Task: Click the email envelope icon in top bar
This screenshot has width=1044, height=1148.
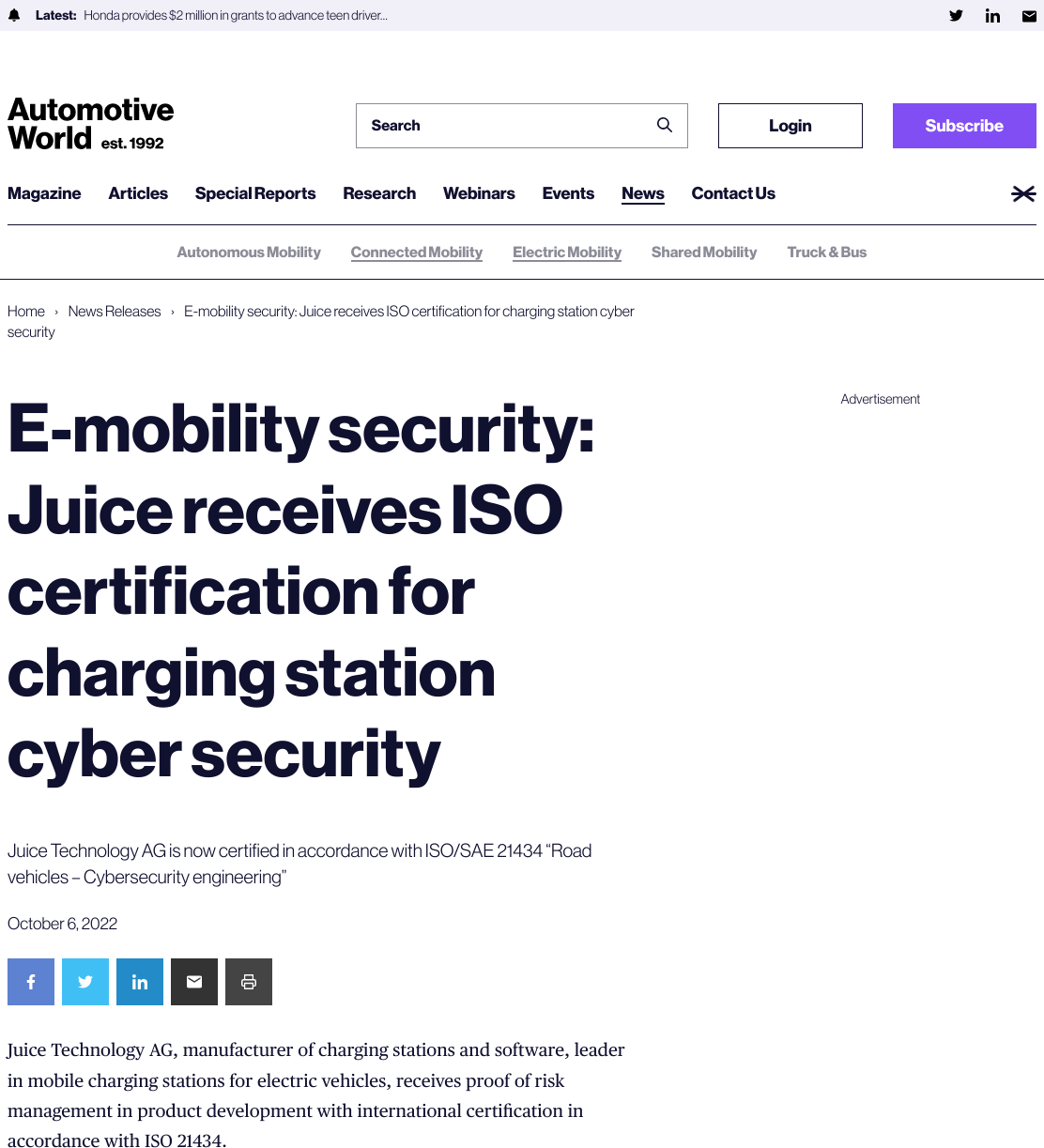Action: coord(1029,15)
